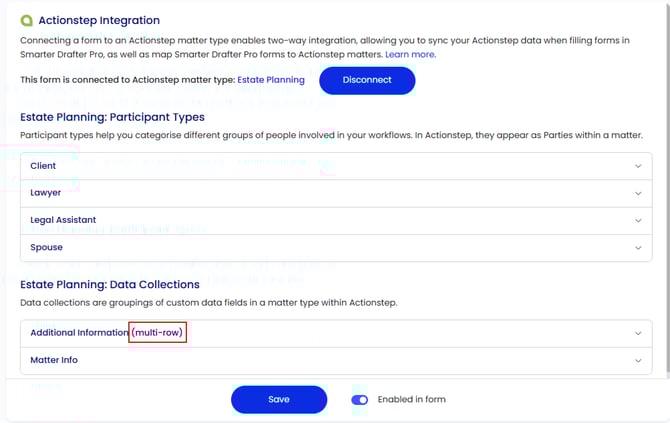Click the Matter Info data collection label

tap(54, 360)
